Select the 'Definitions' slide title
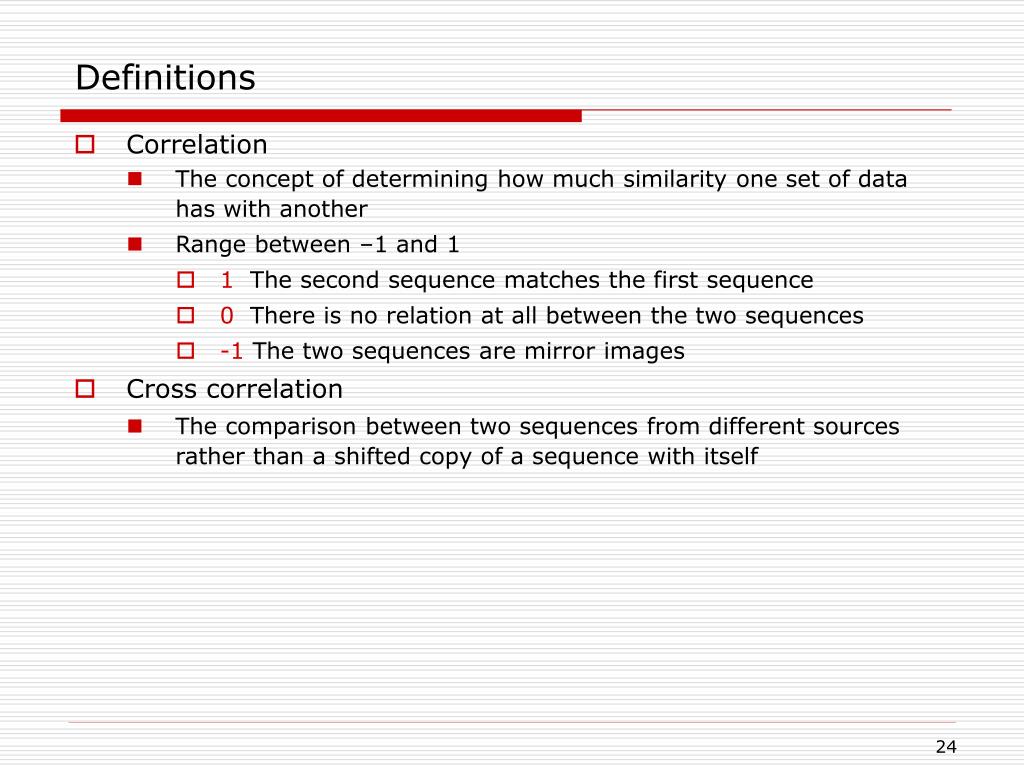1024x768 pixels. point(165,78)
